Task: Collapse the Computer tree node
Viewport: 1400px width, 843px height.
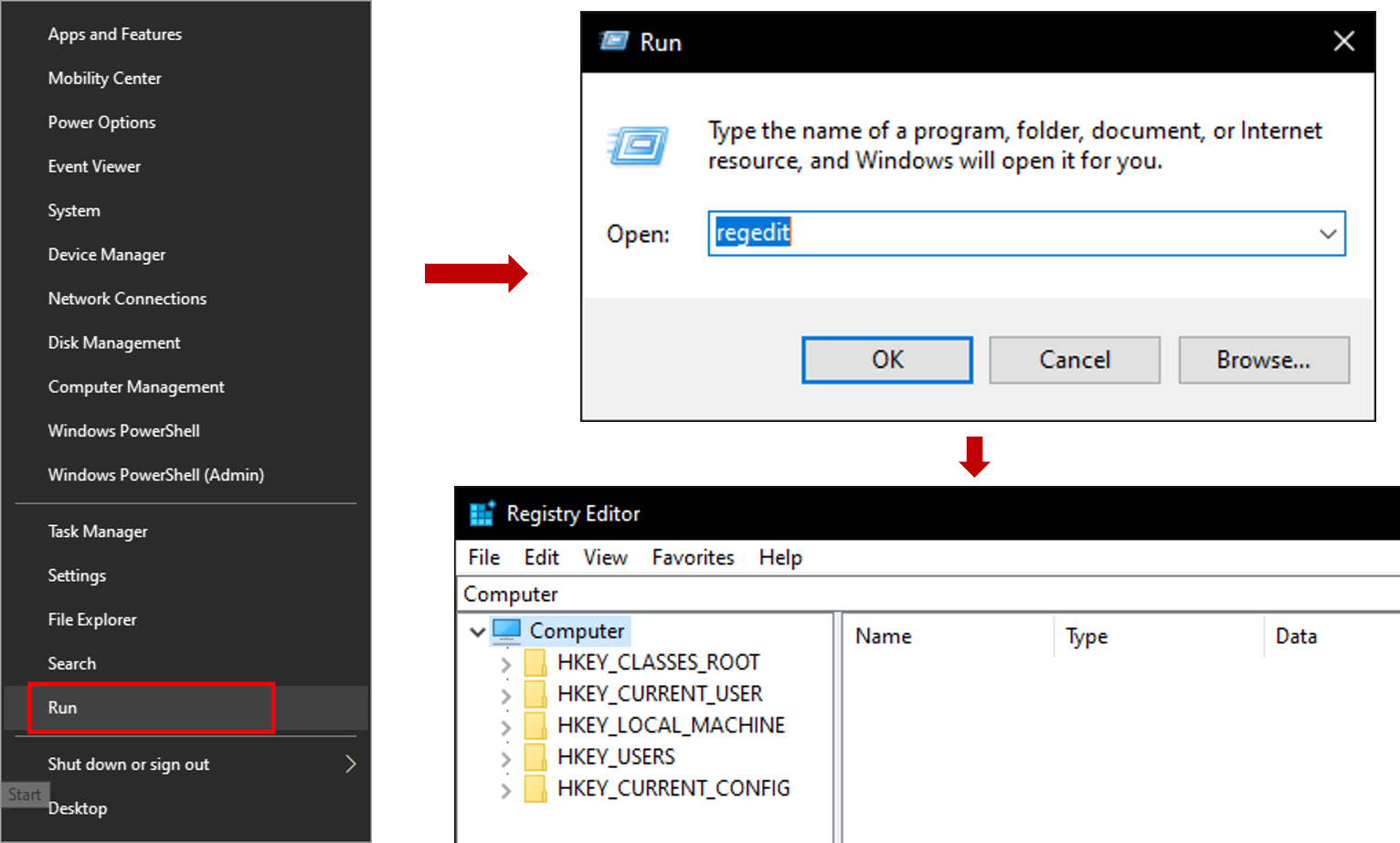Action: (477, 631)
